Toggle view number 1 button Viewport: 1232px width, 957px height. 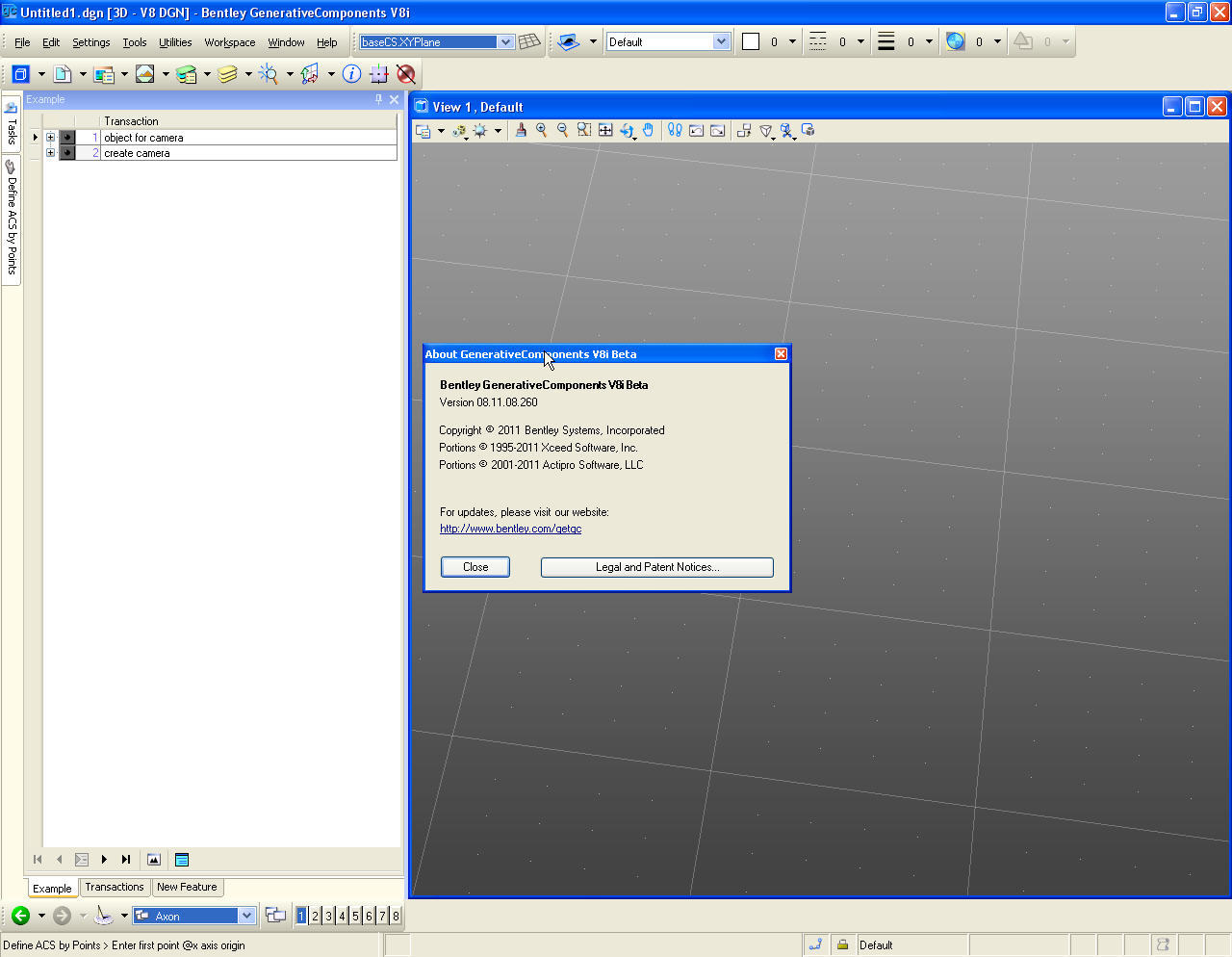pos(301,916)
